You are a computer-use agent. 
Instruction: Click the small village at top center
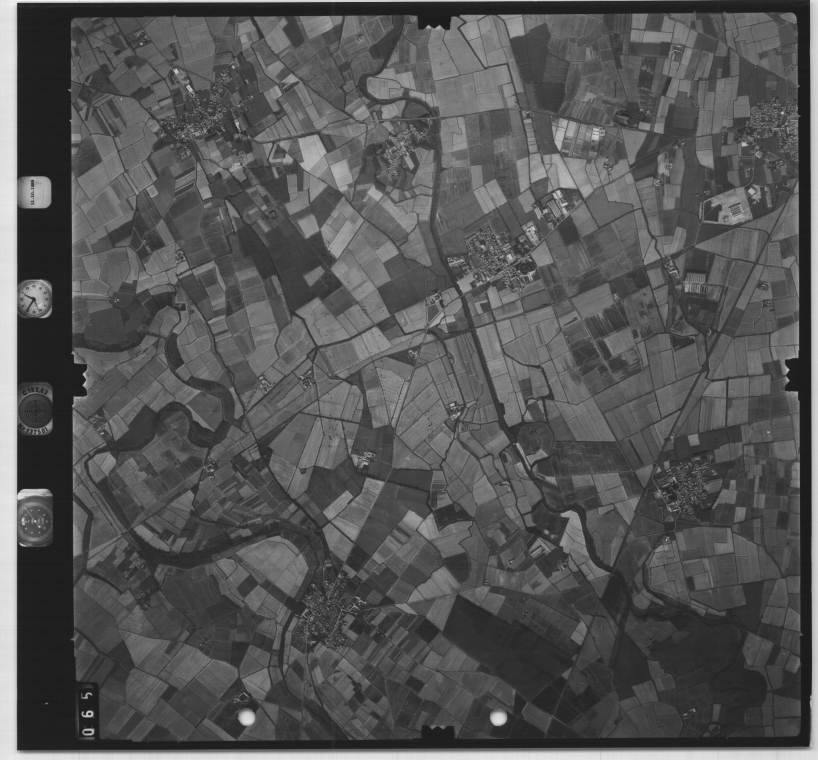[402, 152]
